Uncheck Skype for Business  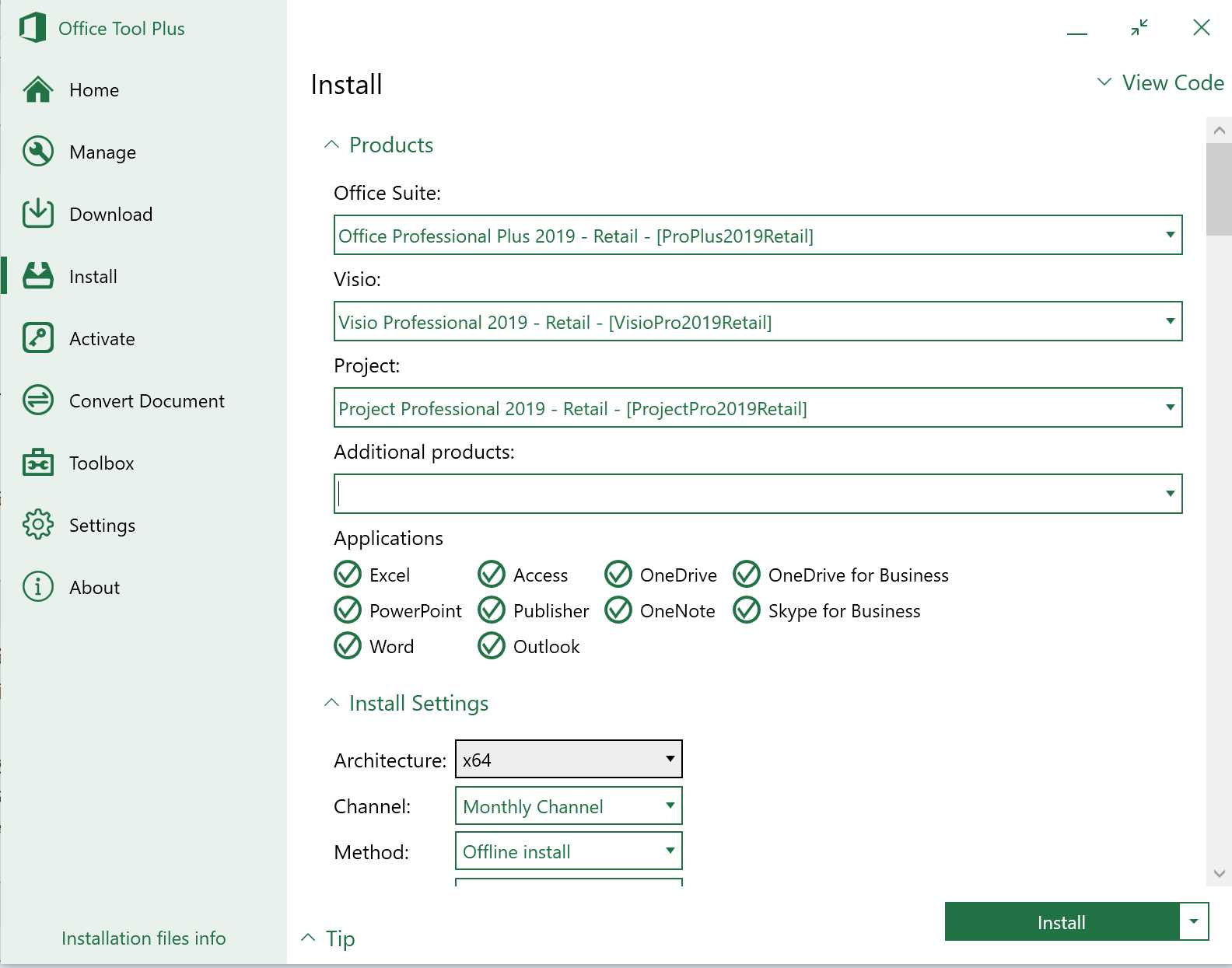[747, 610]
